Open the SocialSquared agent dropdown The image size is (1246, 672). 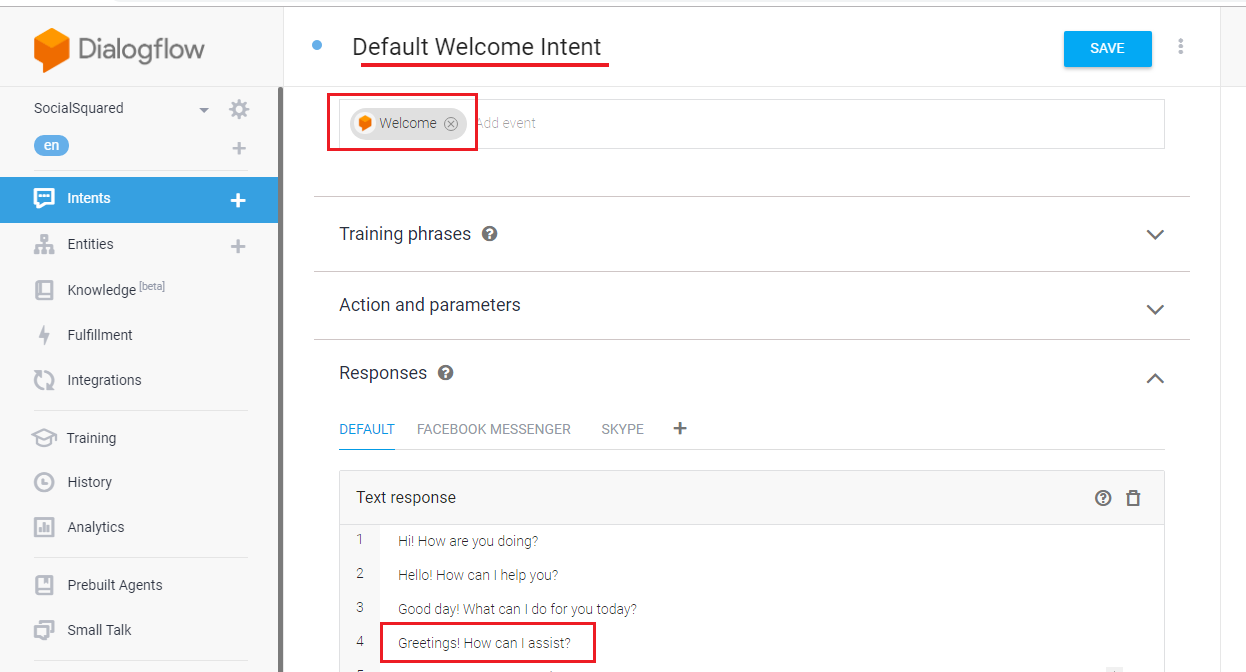pyautogui.click(x=204, y=109)
